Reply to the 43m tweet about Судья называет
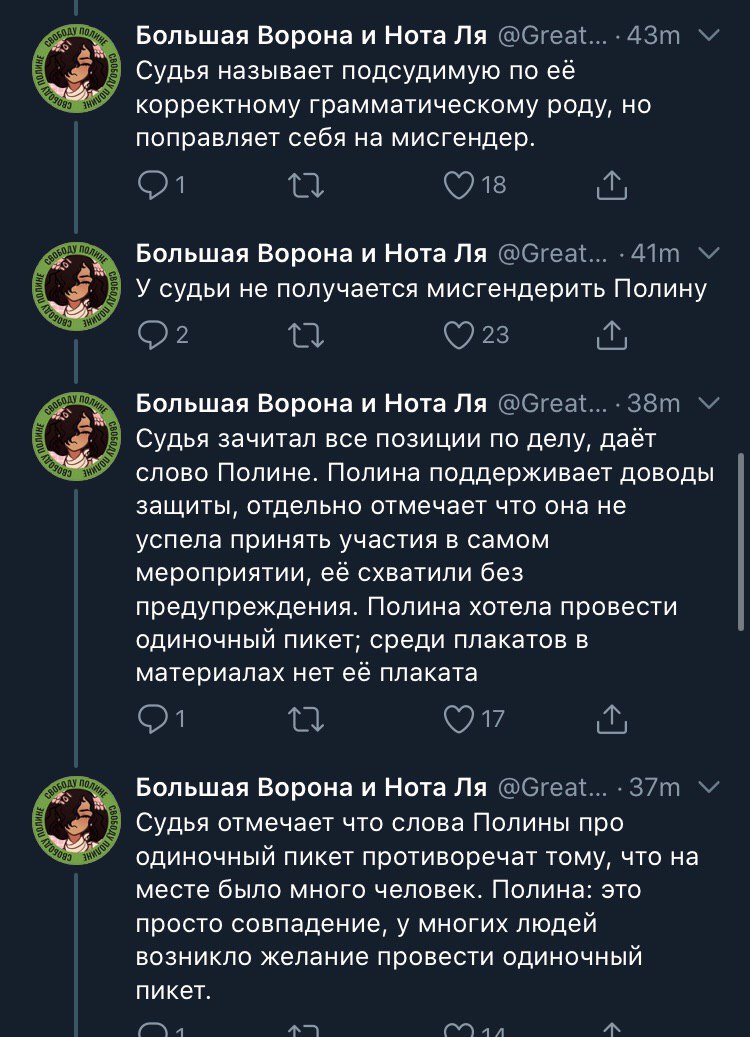 coord(153,185)
